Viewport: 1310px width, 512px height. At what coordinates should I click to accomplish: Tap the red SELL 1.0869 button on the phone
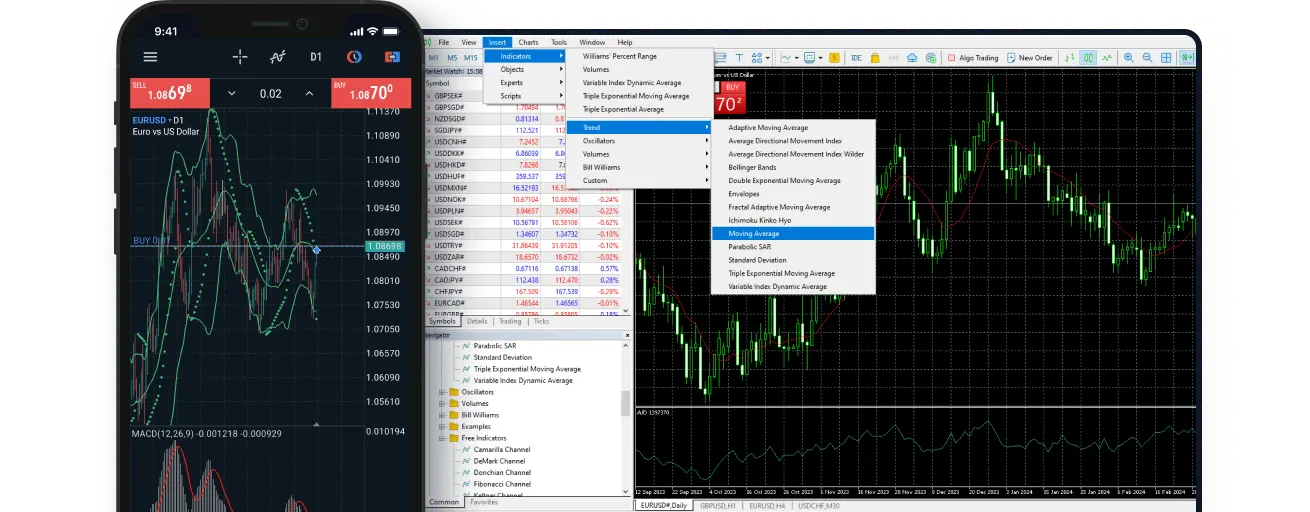point(170,93)
